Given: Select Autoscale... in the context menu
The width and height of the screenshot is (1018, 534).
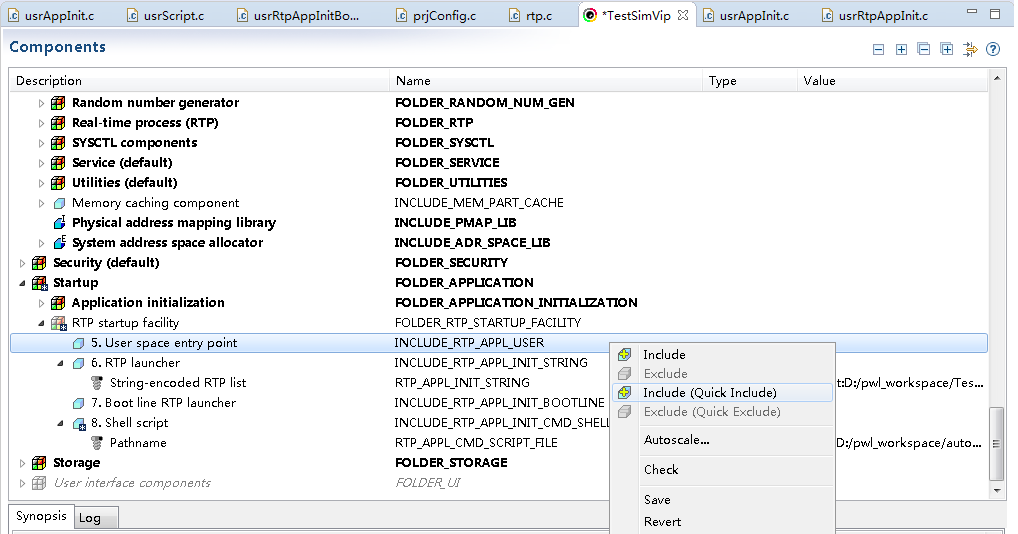Looking at the screenshot, I should pyautogui.click(x=676, y=440).
